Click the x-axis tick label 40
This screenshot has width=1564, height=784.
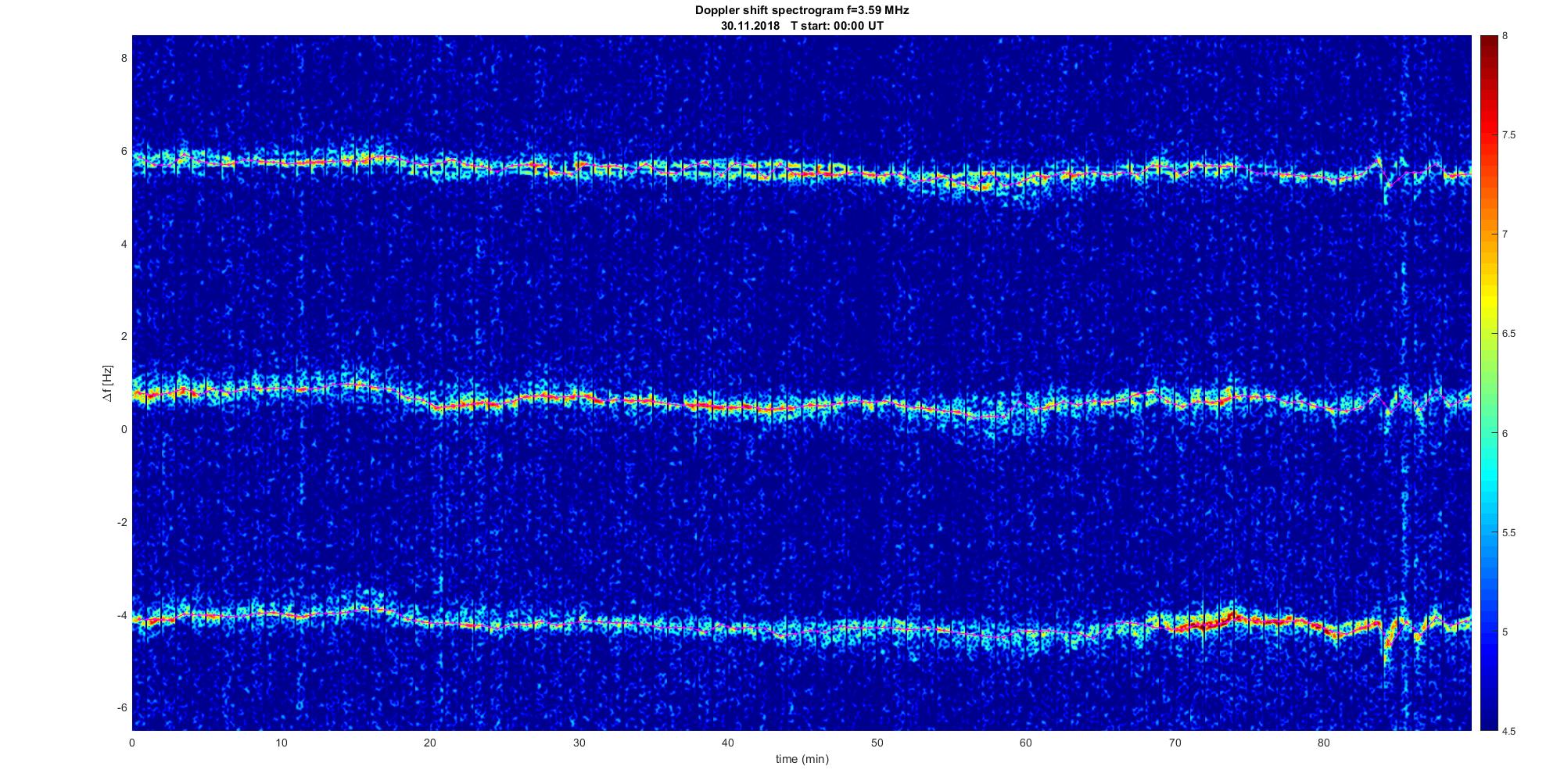click(x=728, y=742)
